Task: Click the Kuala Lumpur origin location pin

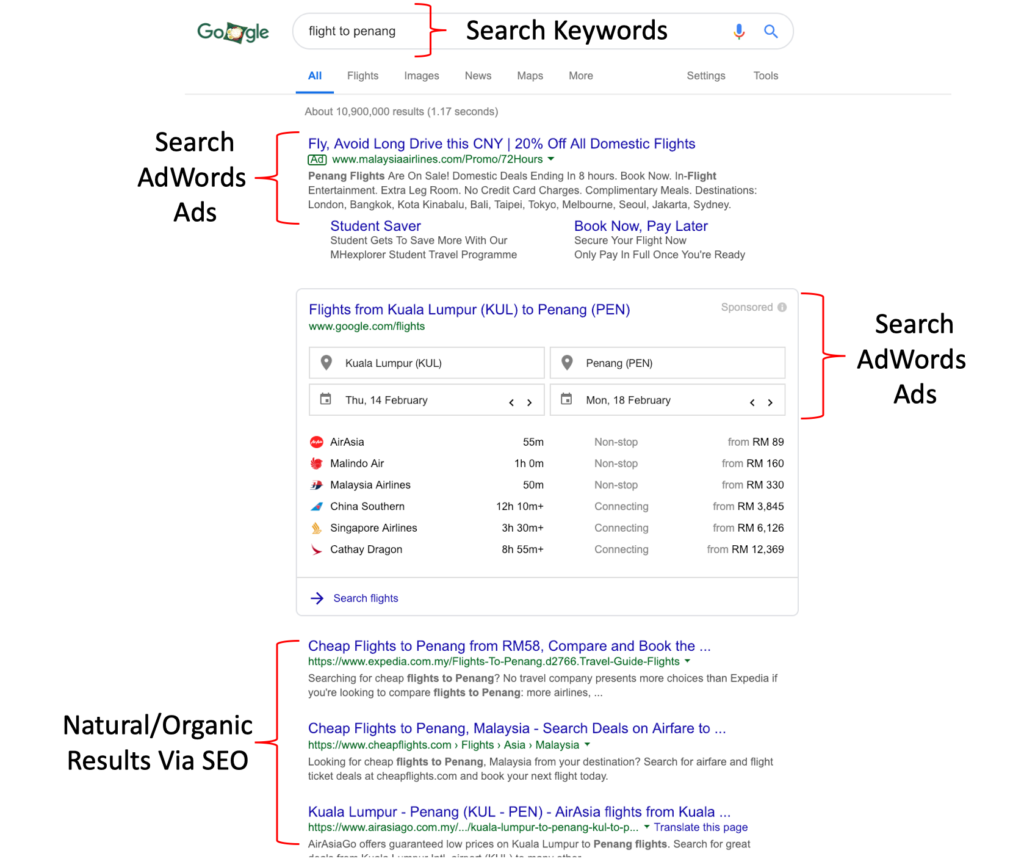Action: [325, 363]
